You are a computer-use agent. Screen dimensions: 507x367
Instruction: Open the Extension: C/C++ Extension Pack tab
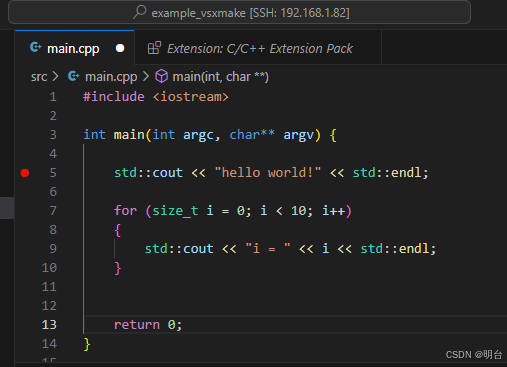tap(258, 48)
